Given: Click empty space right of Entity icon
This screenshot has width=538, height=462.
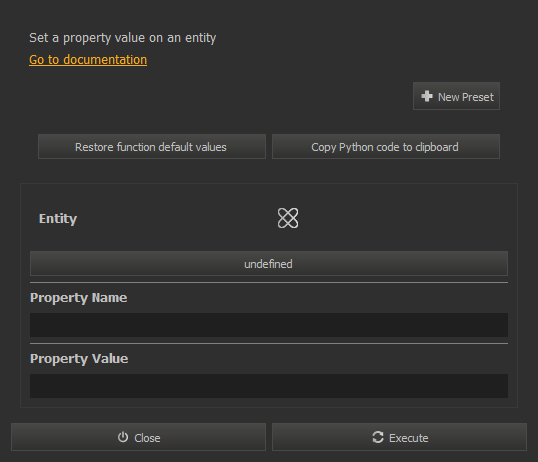Looking at the screenshot, I should (x=403, y=218).
